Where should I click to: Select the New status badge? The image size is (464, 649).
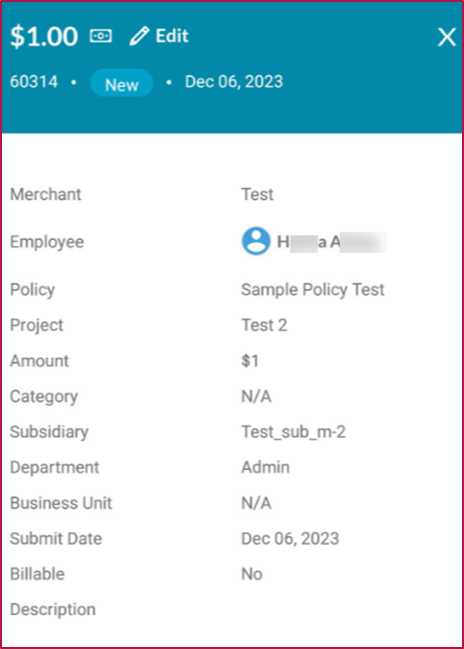pyautogui.click(x=122, y=83)
